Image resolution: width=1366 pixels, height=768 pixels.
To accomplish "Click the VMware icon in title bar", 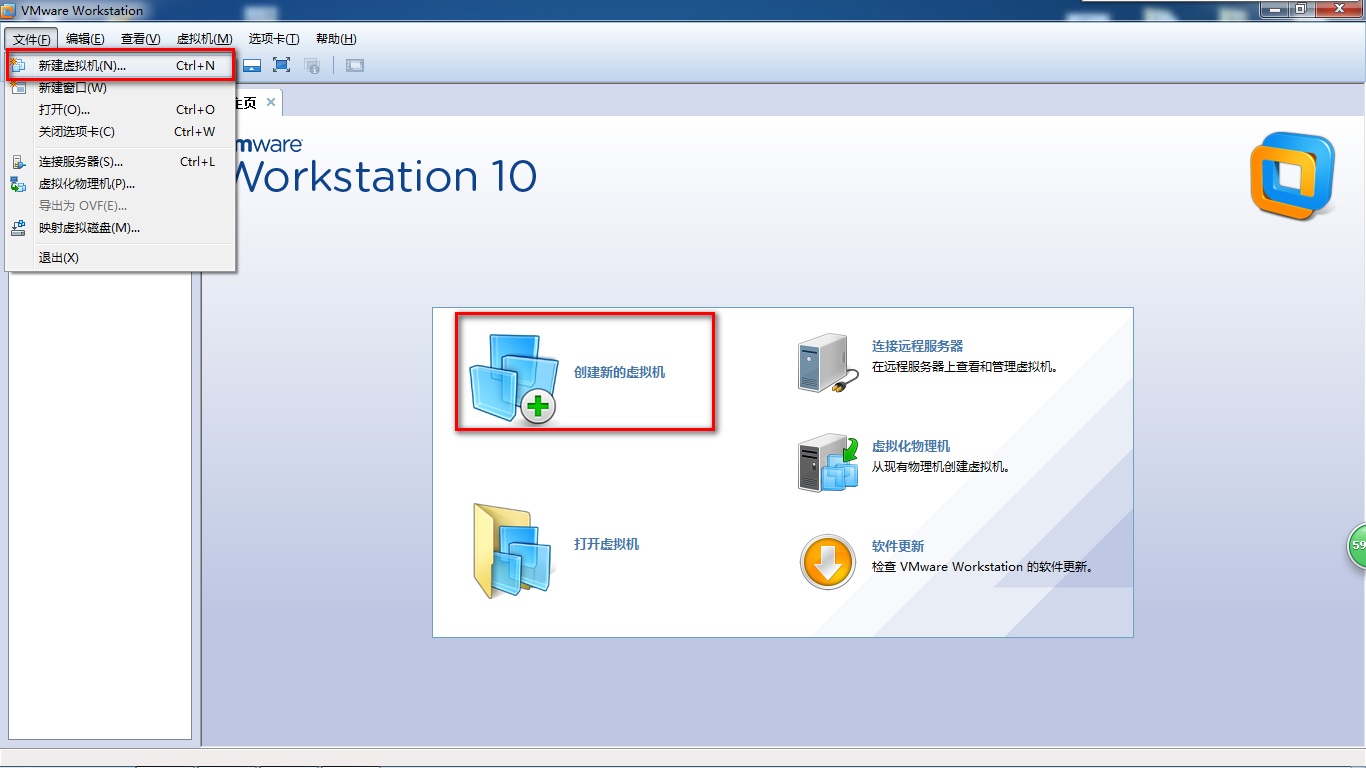I will pyautogui.click(x=11, y=11).
